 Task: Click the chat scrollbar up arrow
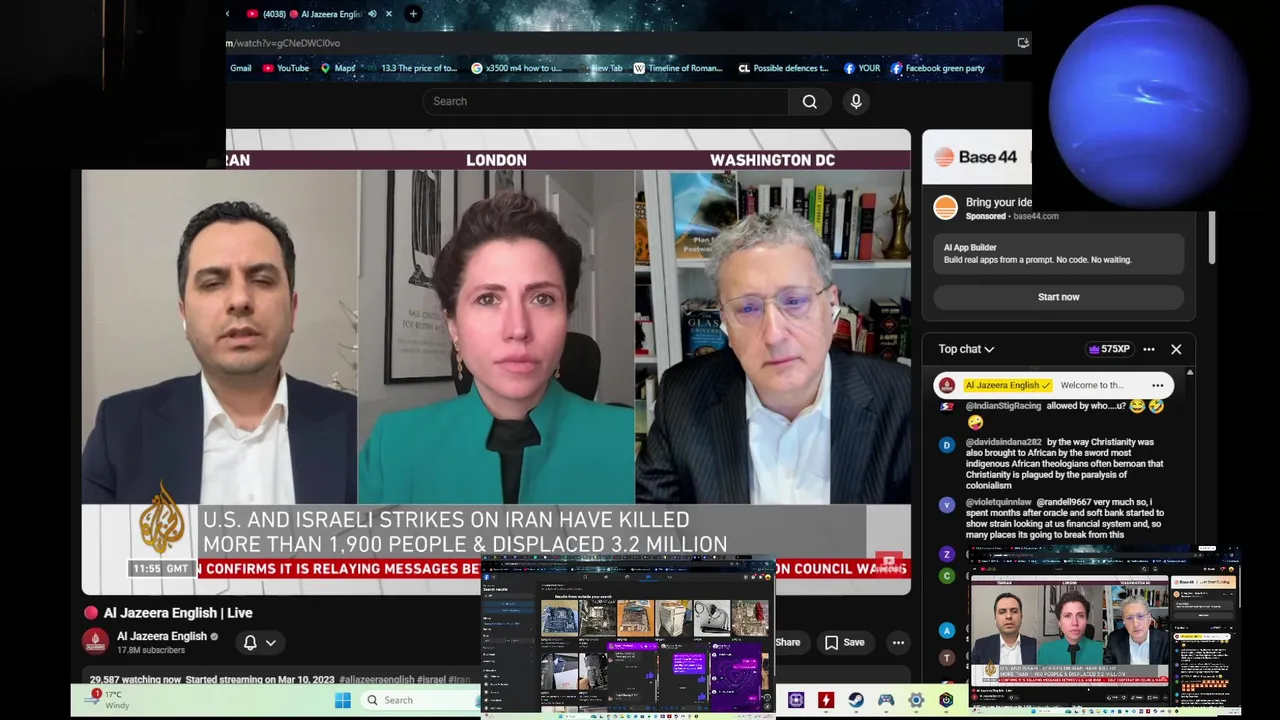click(1189, 373)
